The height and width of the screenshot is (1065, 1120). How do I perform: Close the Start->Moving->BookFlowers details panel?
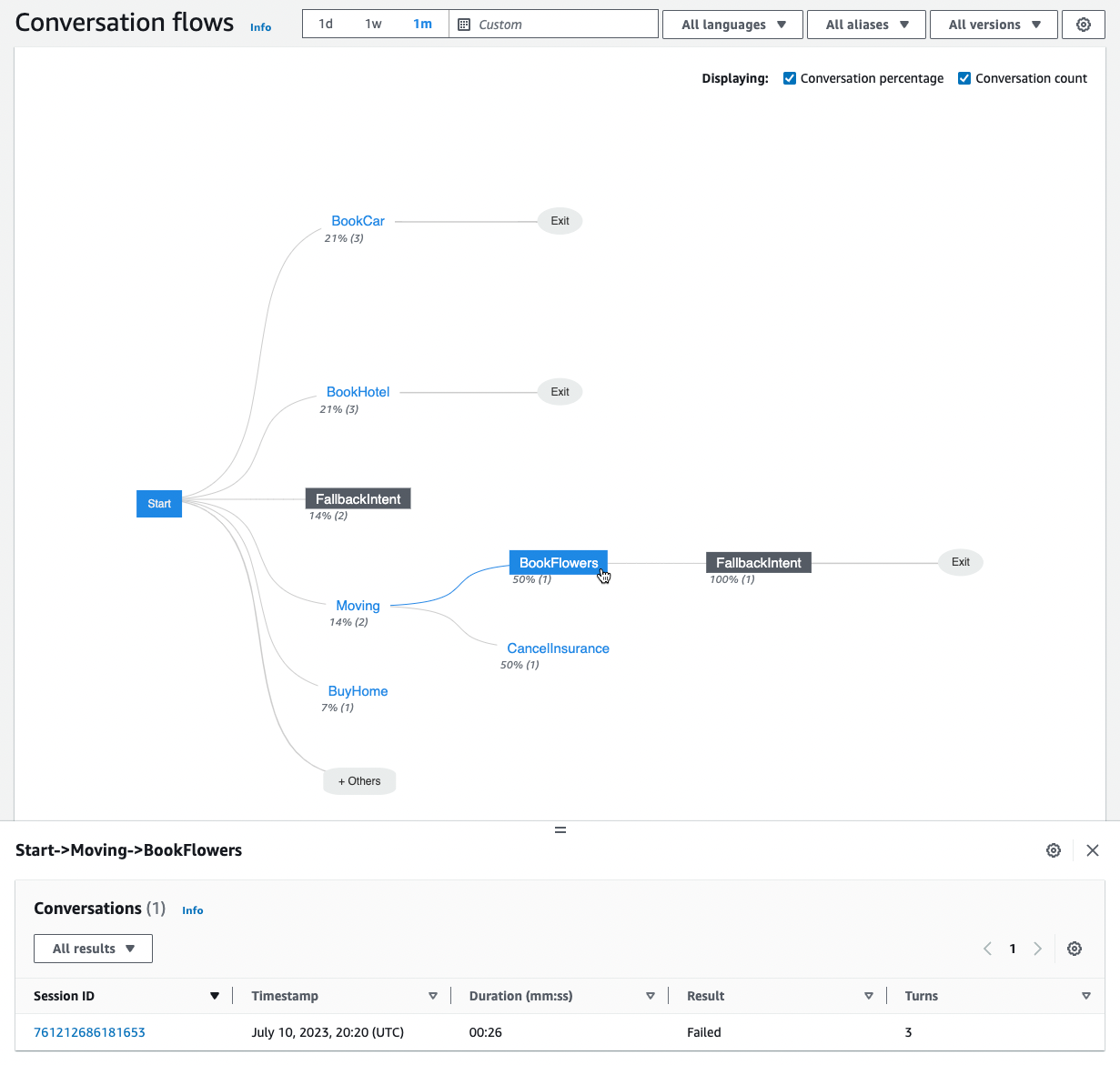point(1093,850)
